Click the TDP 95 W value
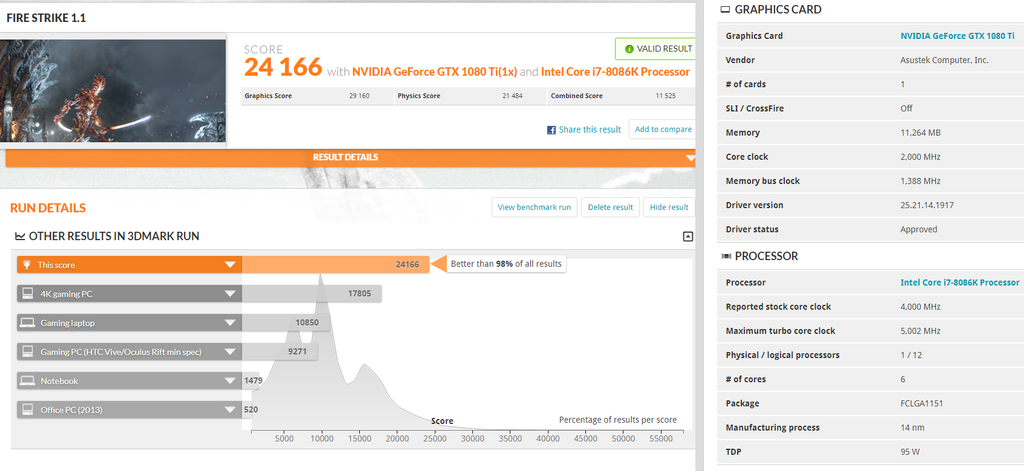 click(910, 451)
